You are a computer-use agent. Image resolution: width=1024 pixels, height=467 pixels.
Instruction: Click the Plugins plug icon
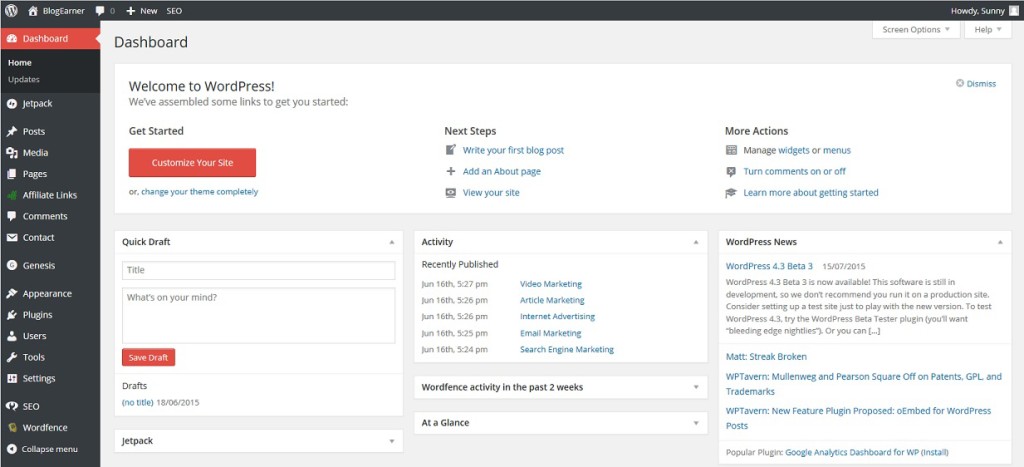(x=12, y=315)
